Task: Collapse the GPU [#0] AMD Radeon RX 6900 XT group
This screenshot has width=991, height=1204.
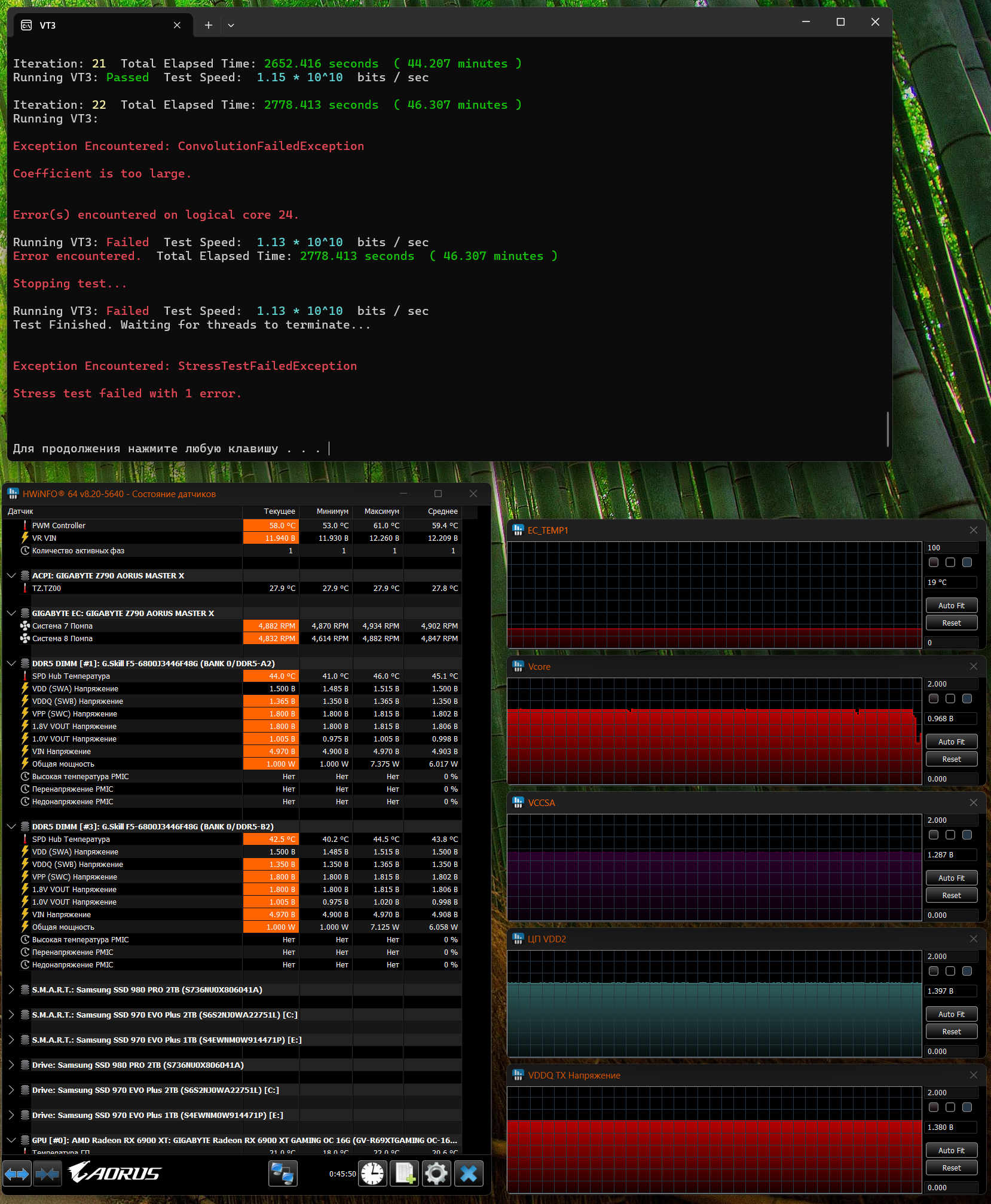Action: tap(11, 1141)
